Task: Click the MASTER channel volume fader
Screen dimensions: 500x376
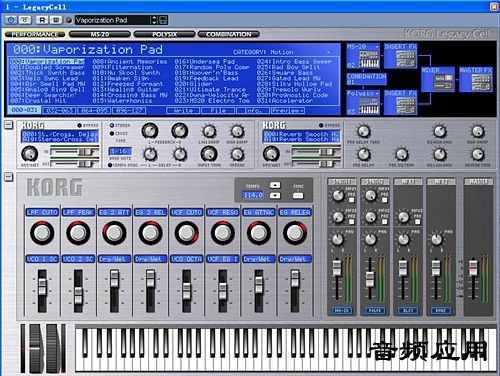Action: [x=473, y=267]
